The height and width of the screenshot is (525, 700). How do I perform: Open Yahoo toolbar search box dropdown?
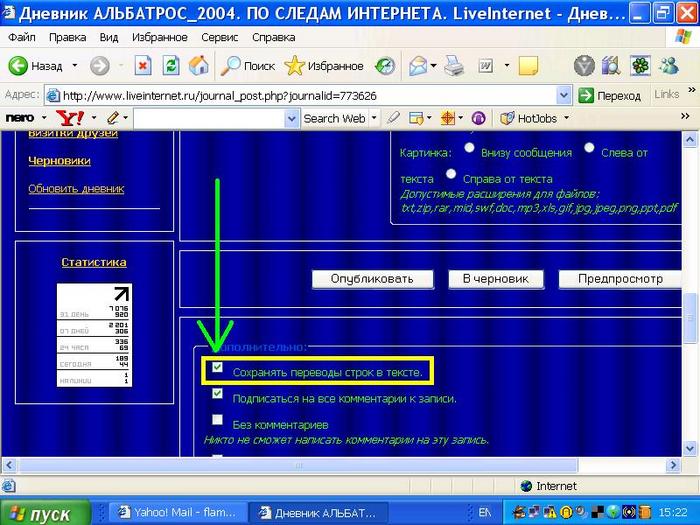291,118
